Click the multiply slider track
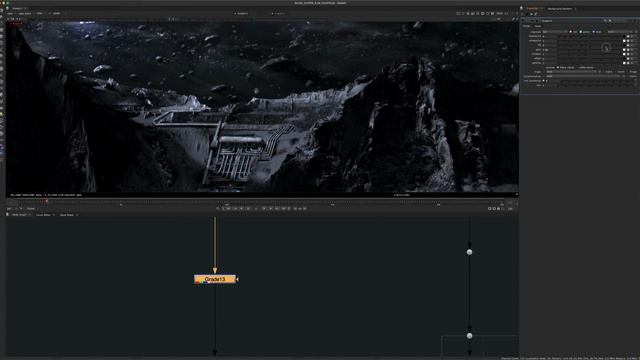The width and height of the screenshot is (640, 360). click(589, 54)
